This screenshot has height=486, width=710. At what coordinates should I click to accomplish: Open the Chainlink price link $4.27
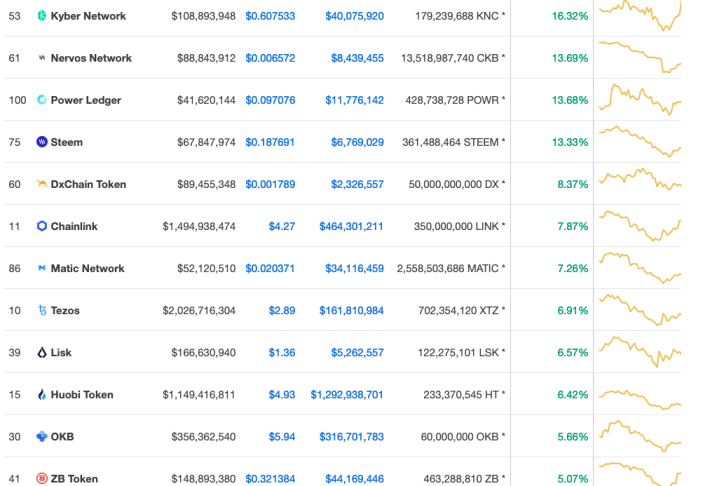tap(282, 226)
